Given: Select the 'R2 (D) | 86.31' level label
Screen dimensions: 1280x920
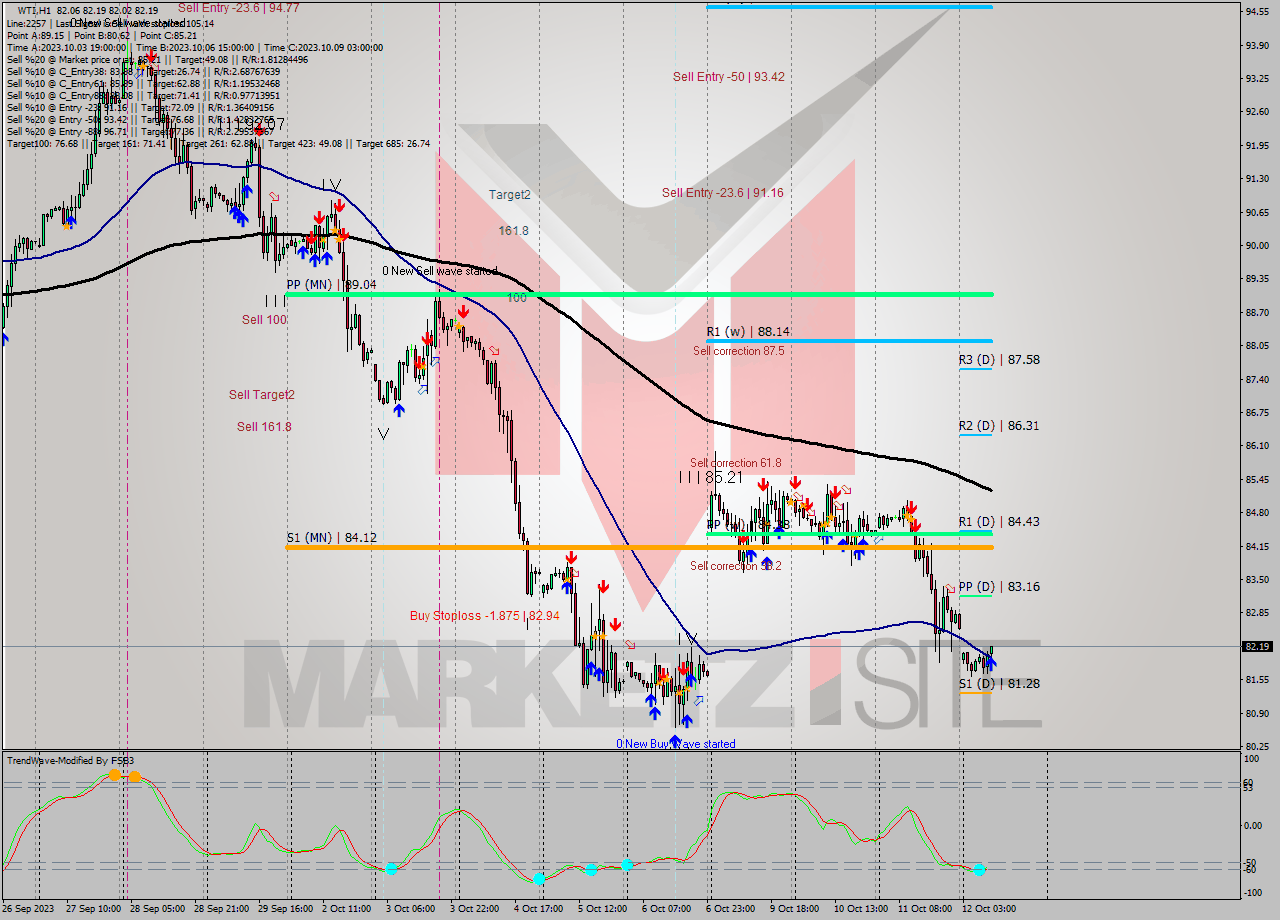Looking at the screenshot, I should (999, 425).
